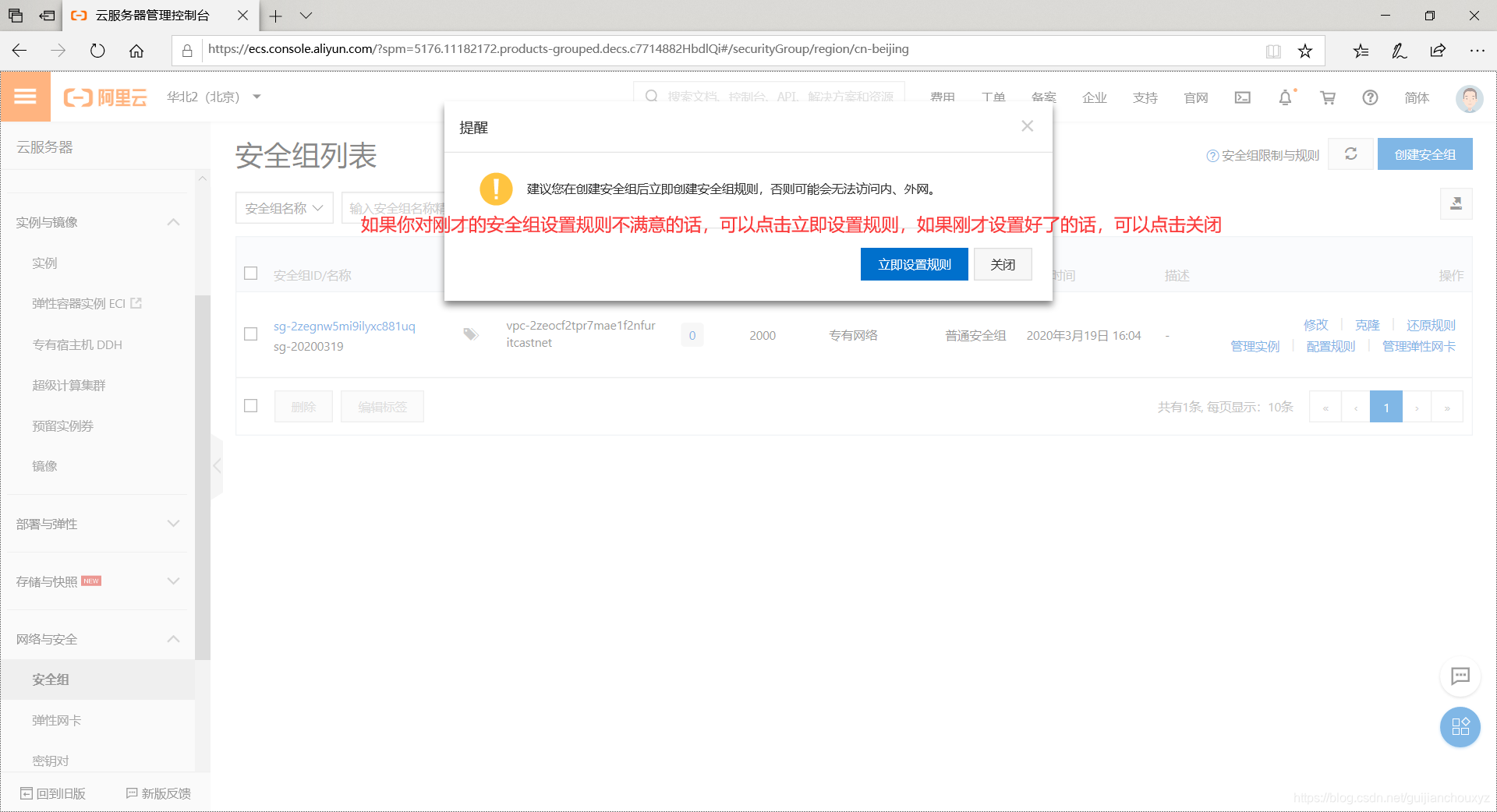Image resolution: width=1497 pixels, height=812 pixels.
Task: Export the security group list
Action: click(1456, 204)
